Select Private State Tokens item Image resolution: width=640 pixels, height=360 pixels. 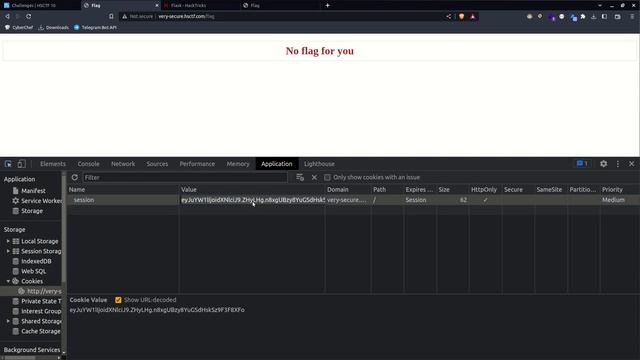pyautogui.click(x=37, y=301)
